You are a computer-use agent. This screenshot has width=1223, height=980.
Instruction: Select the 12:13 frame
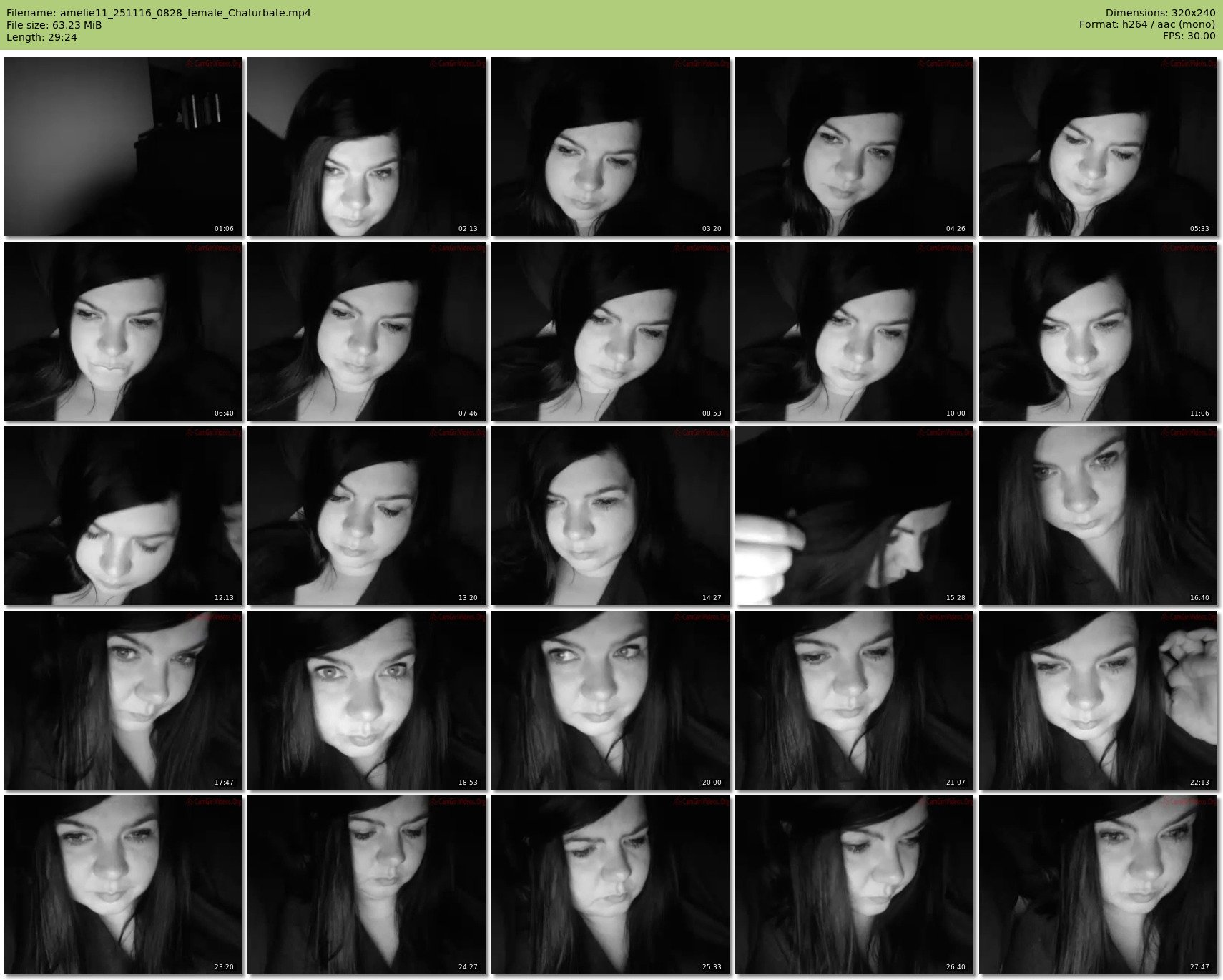(x=122, y=516)
